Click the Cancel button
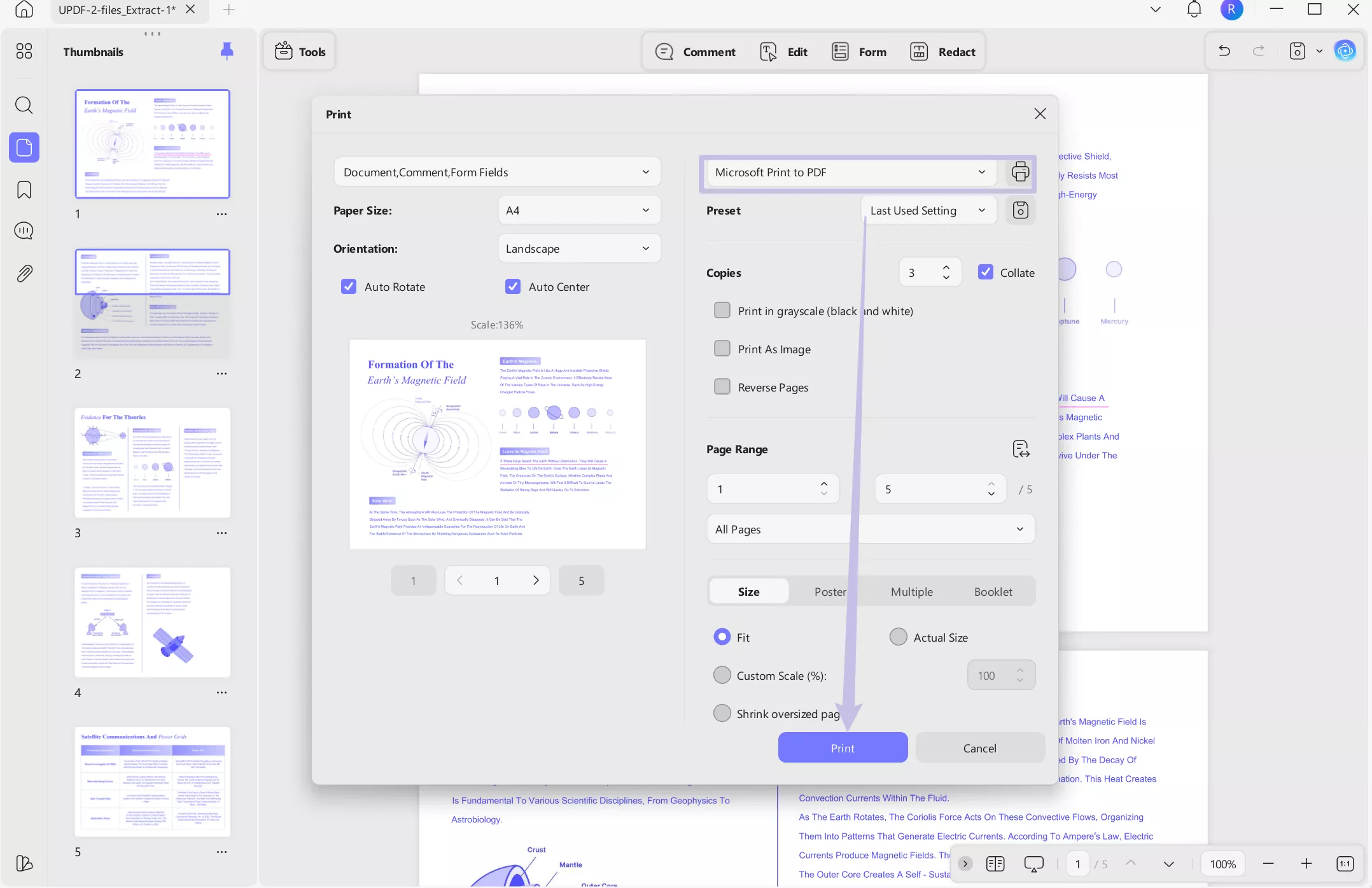The image size is (1372, 888). click(x=979, y=748)
